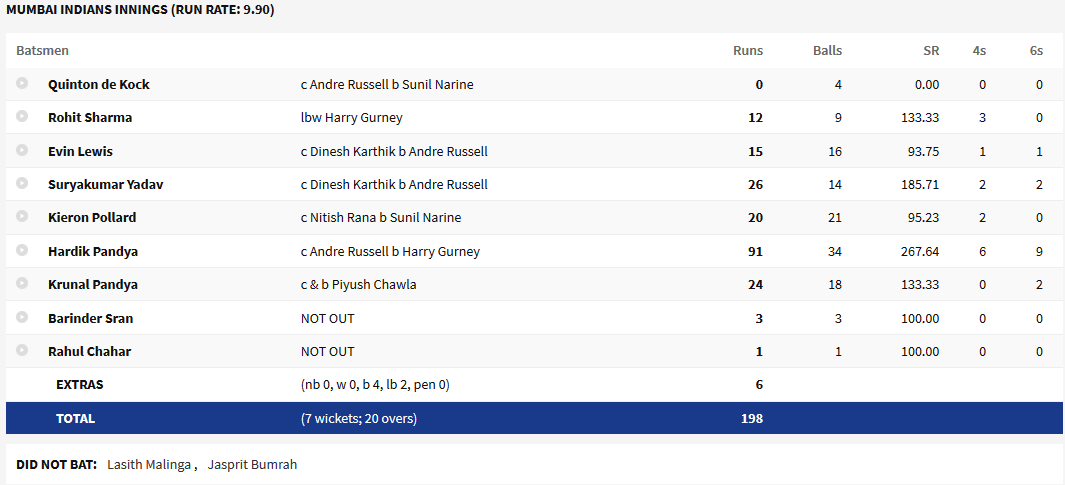The height and width of the screenshot is (485, 1065).
Task: Click the icon beside Krunal Pandya
Action: point(22,284)
